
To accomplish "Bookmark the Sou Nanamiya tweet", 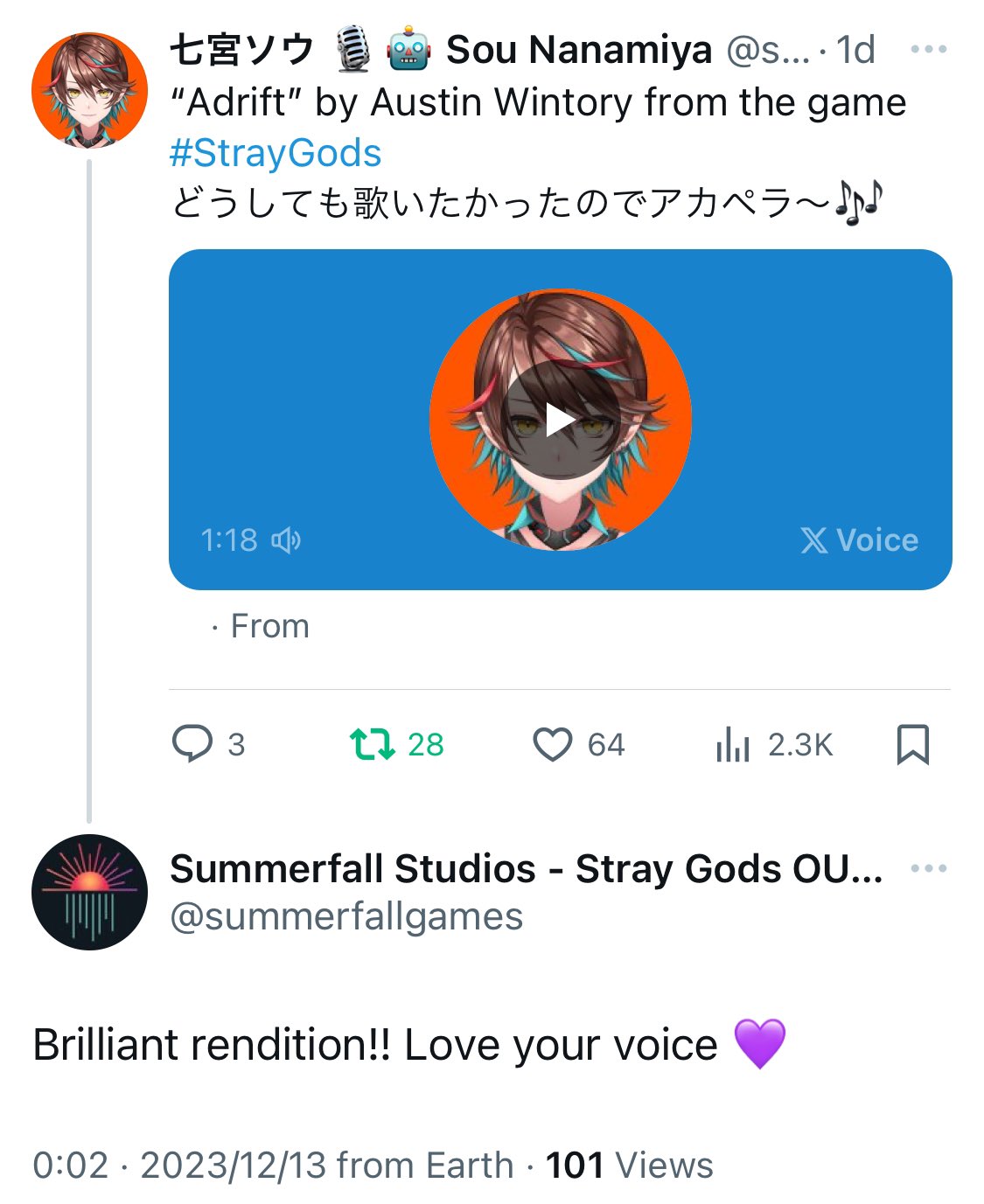I will [x=913, y=745].
